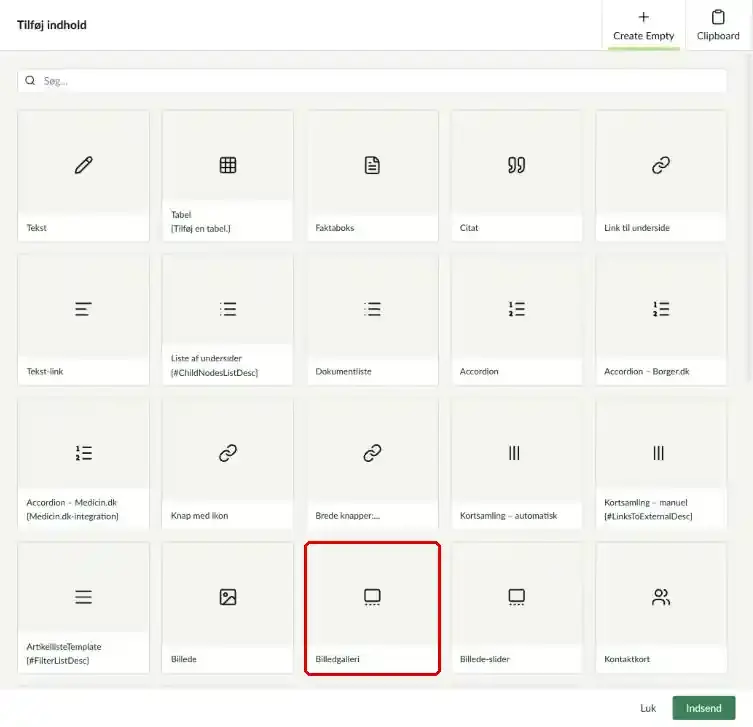
Task: Select the Citat quotation marks icon
Action: [516, 165]
